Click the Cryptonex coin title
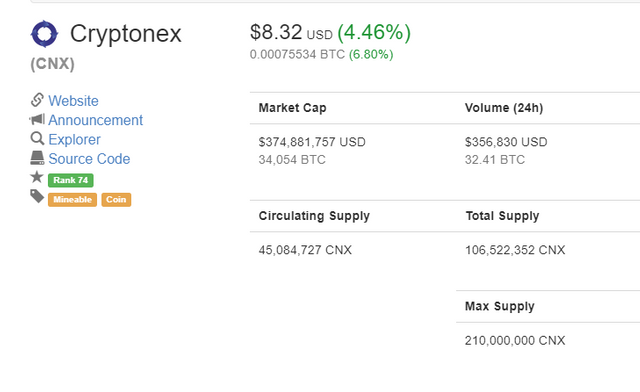 [x=126, y=33]
